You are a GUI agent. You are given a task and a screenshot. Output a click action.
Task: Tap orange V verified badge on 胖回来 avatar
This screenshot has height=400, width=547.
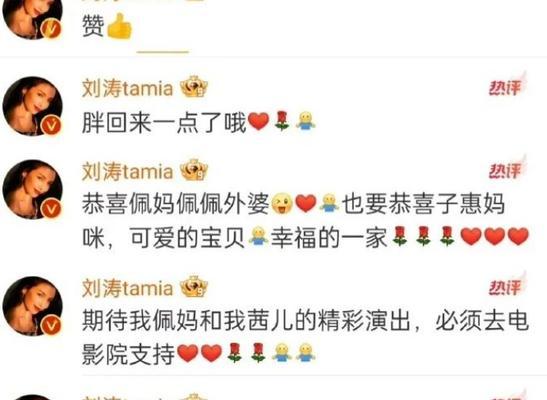coord(51,125)
